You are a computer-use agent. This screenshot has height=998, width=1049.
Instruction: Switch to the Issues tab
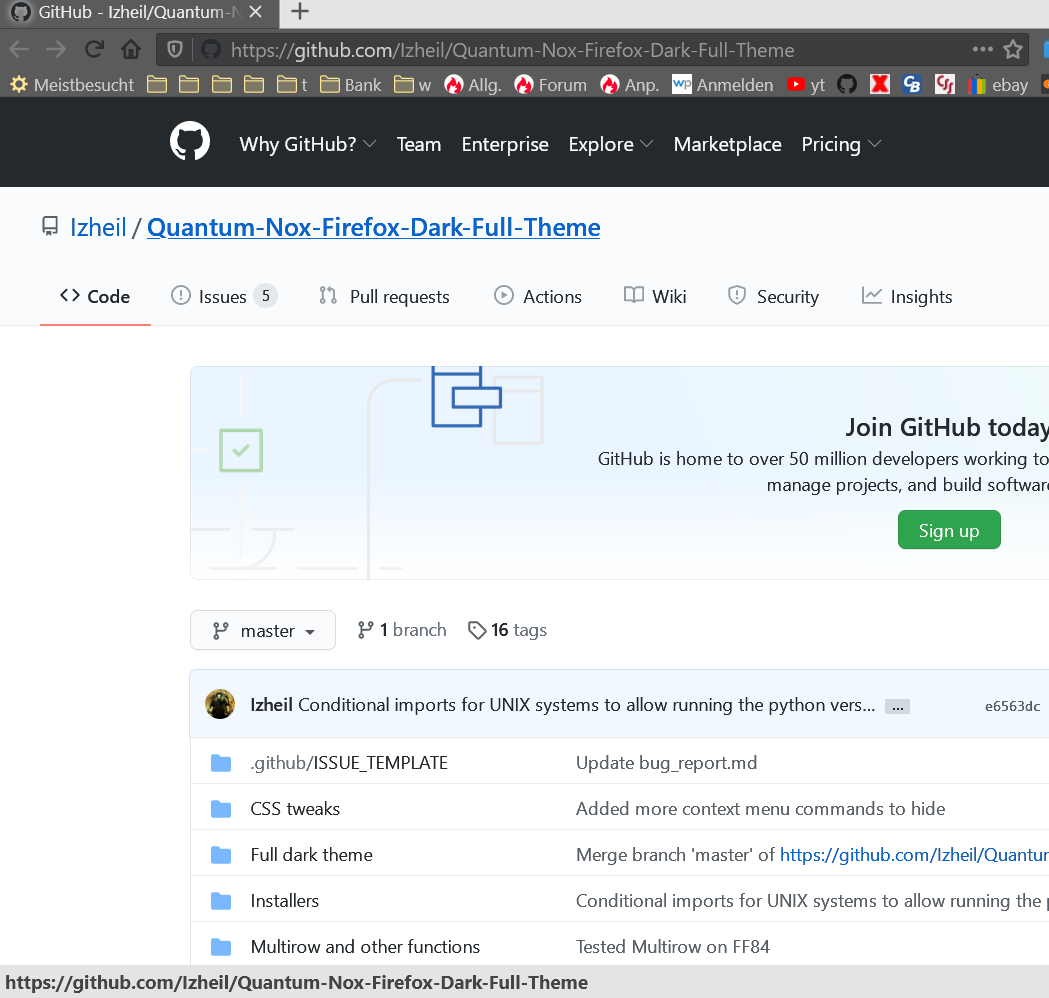click(x=224, y=296)
